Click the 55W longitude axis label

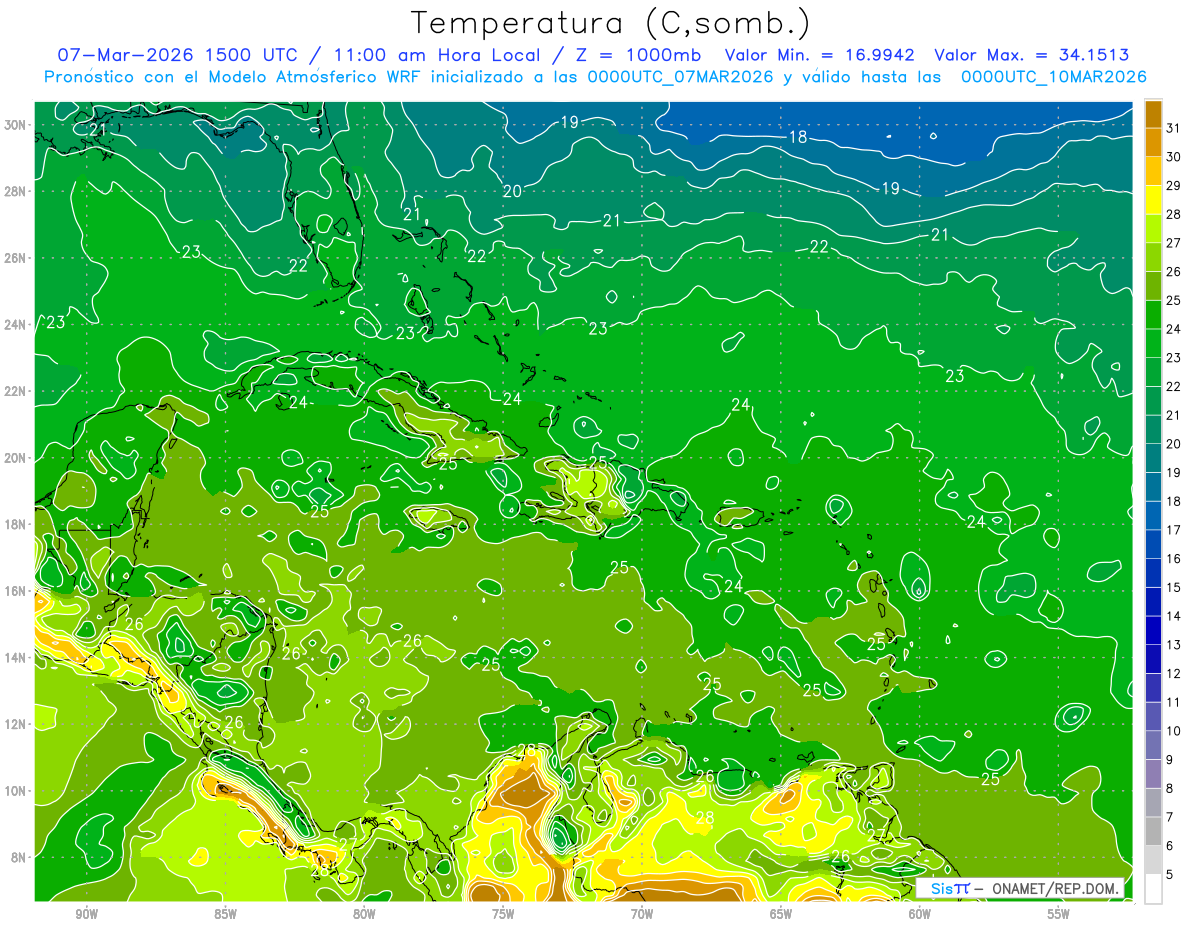(x=1059, y=914)
